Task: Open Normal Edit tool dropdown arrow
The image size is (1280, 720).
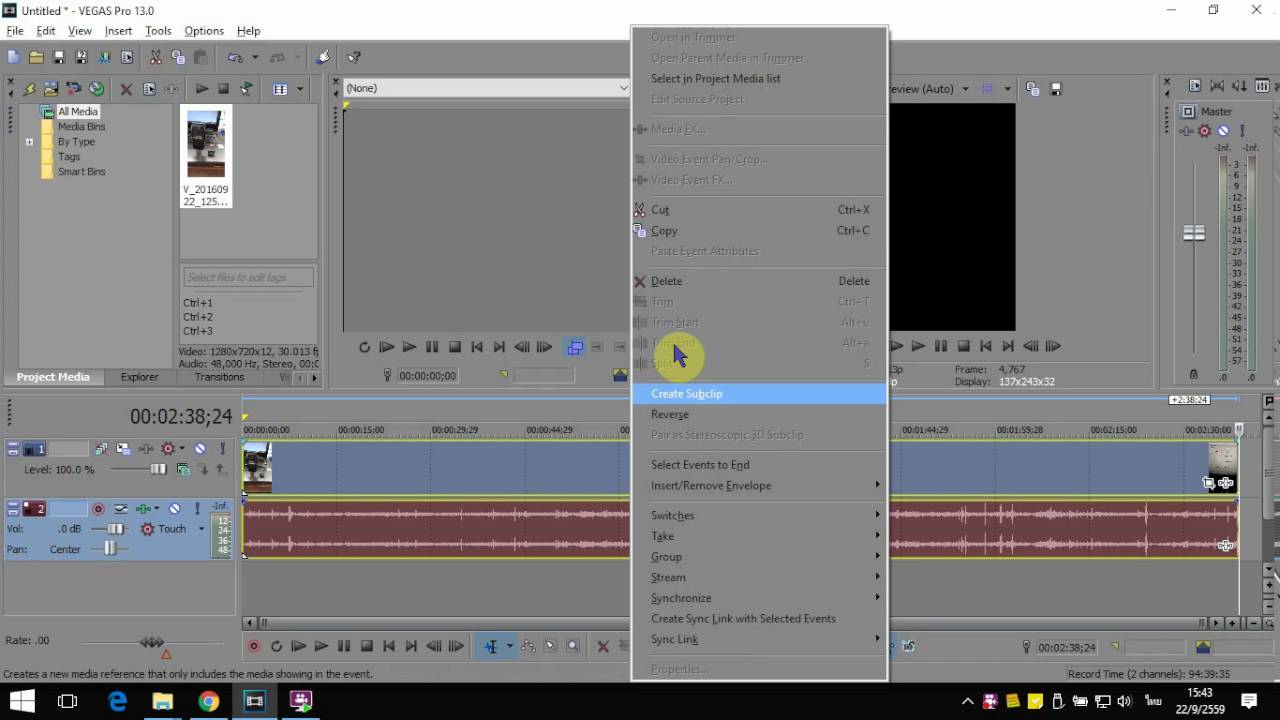Action: pos(509,647)
